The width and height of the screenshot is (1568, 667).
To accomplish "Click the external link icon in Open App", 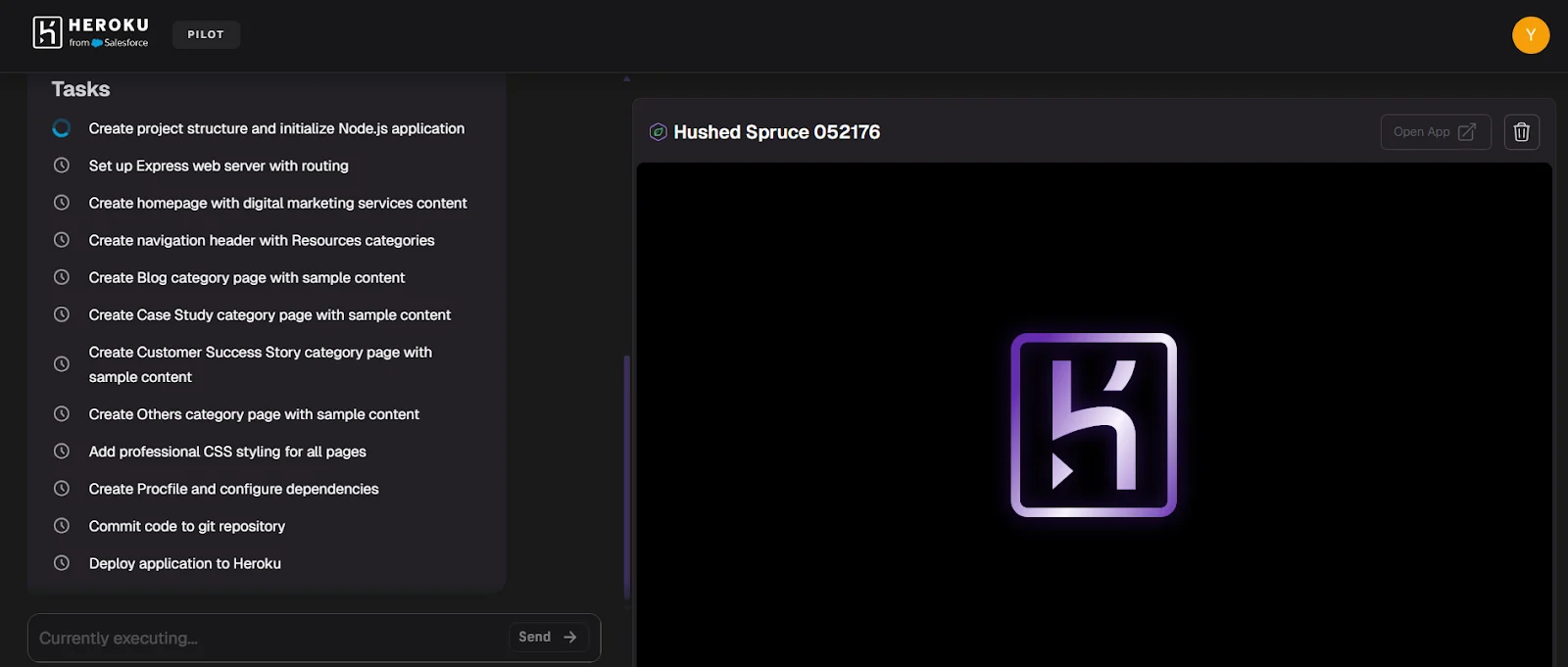I will (1467, 132).
